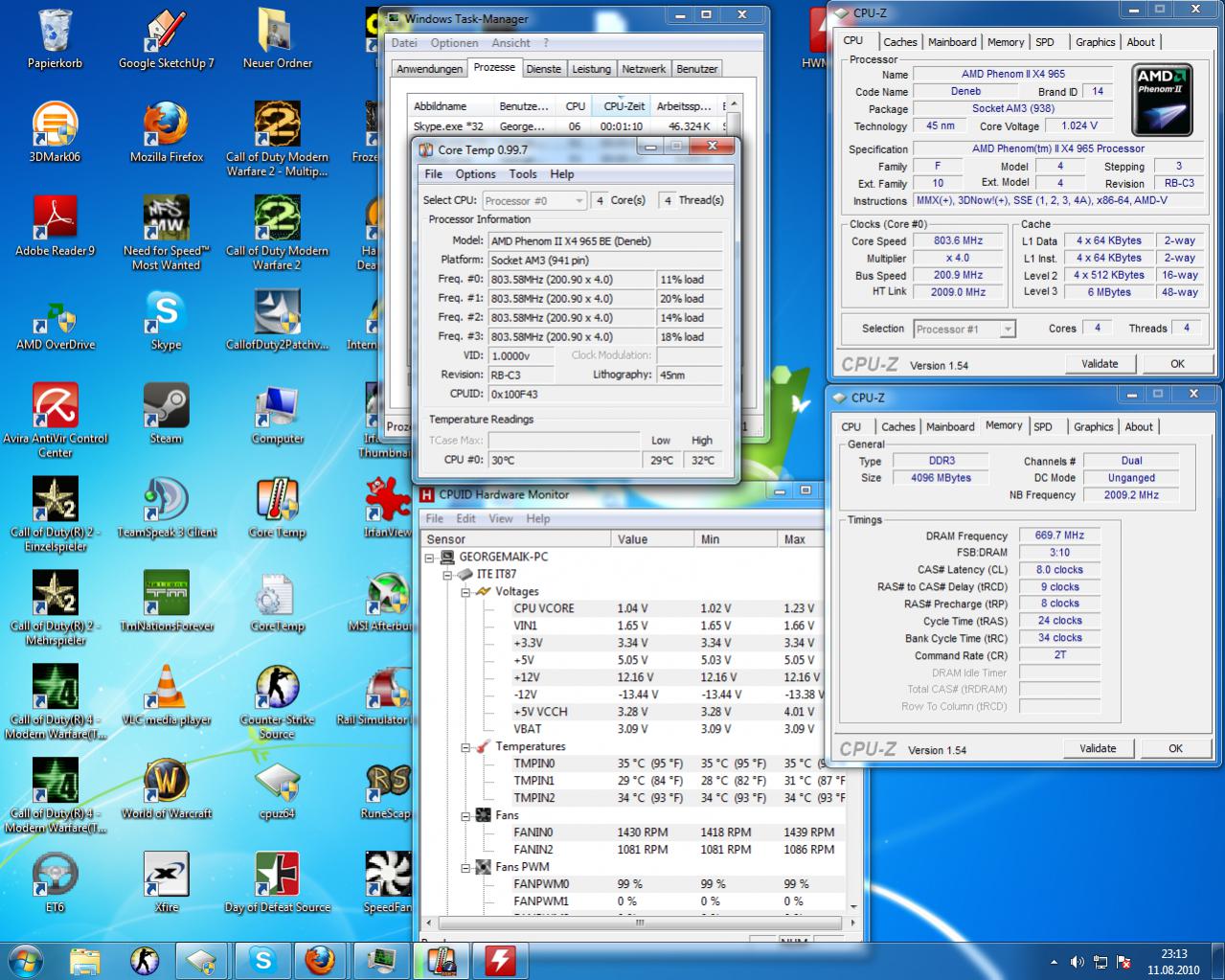Collapse the ITE IT87 sensor node
The image size is (1225, 980).
pos(447,574)
